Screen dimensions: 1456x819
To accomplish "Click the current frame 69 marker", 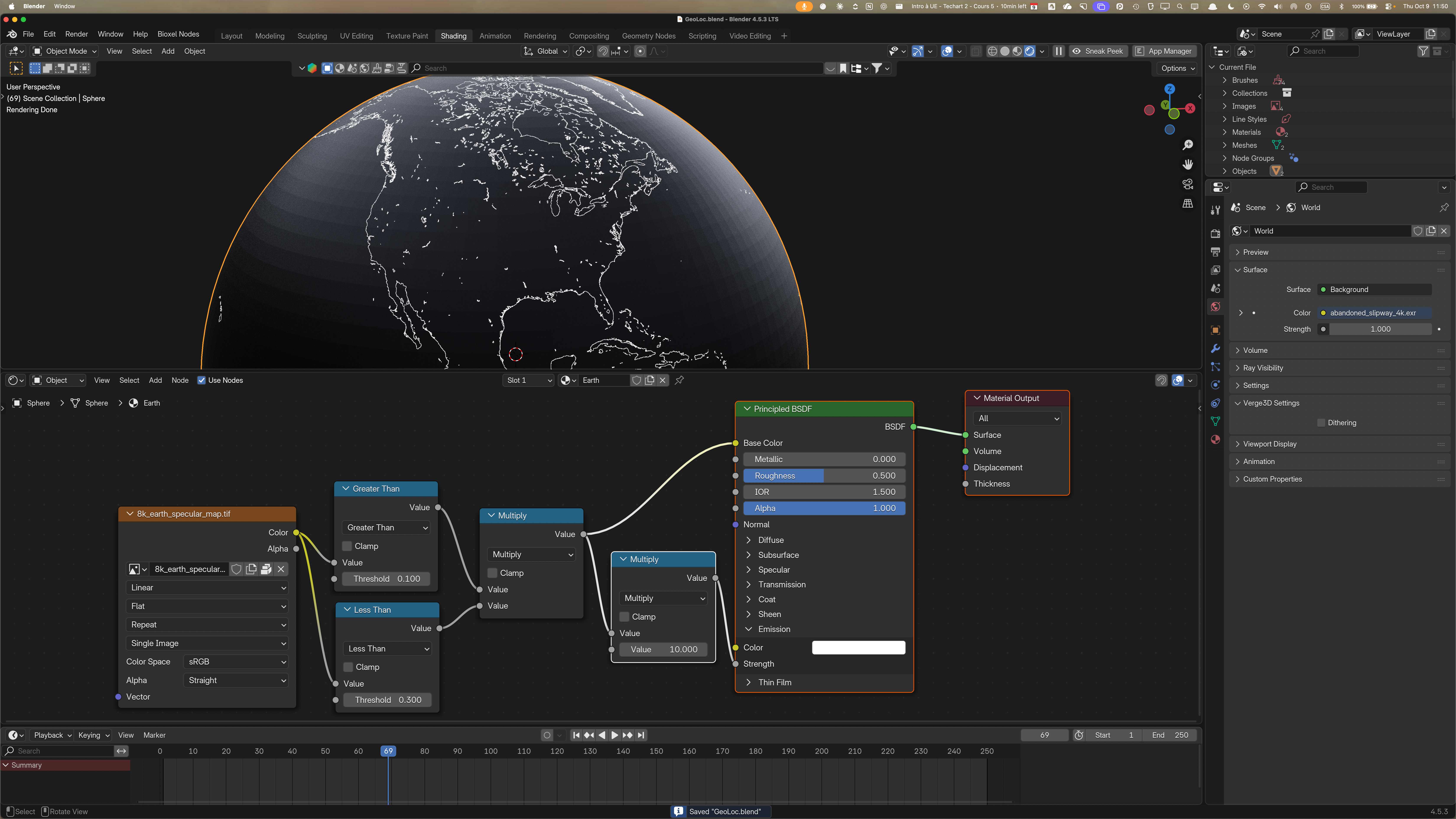I will click(388, 751).
